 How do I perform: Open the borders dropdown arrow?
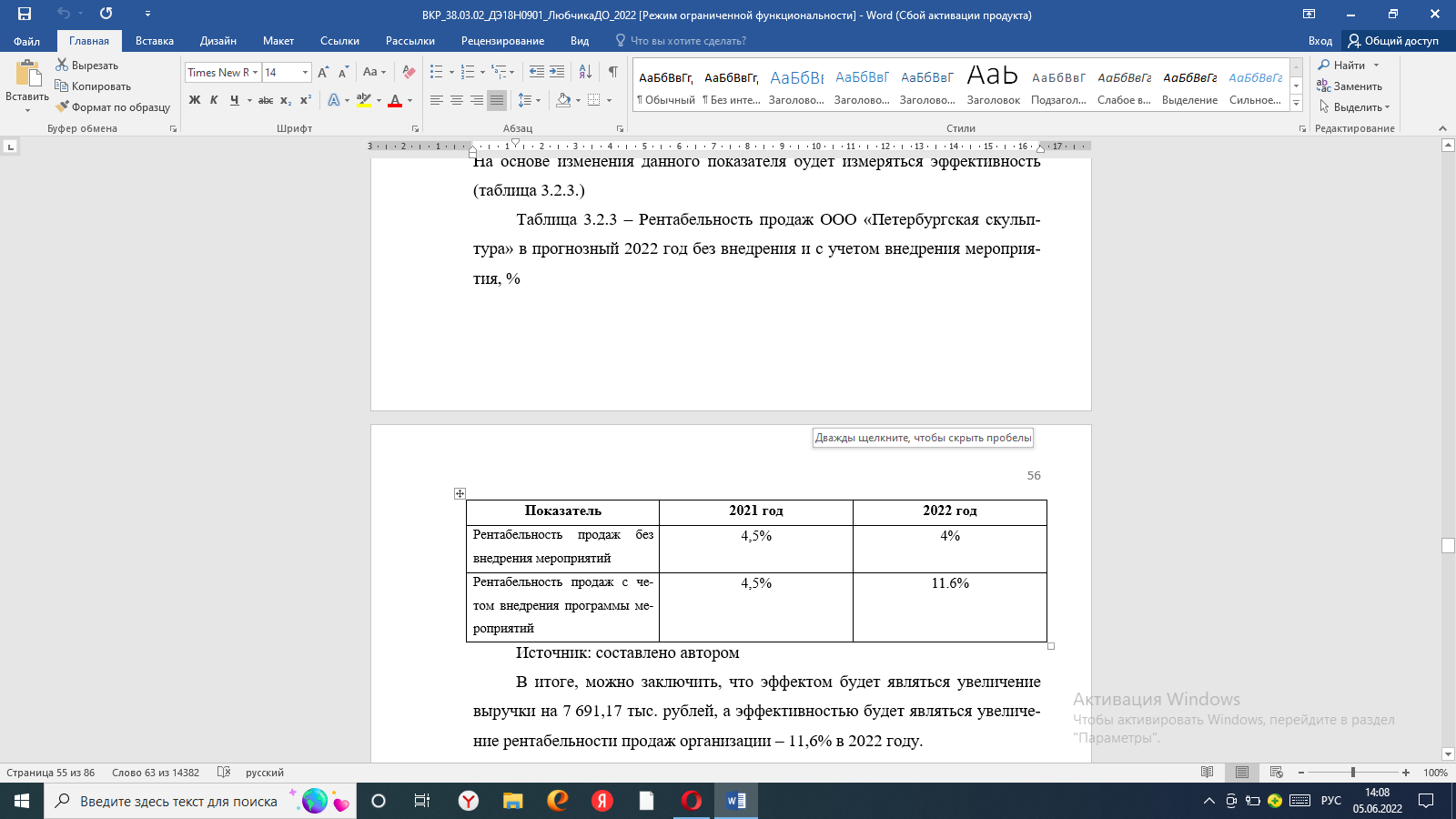coord(609,100)
